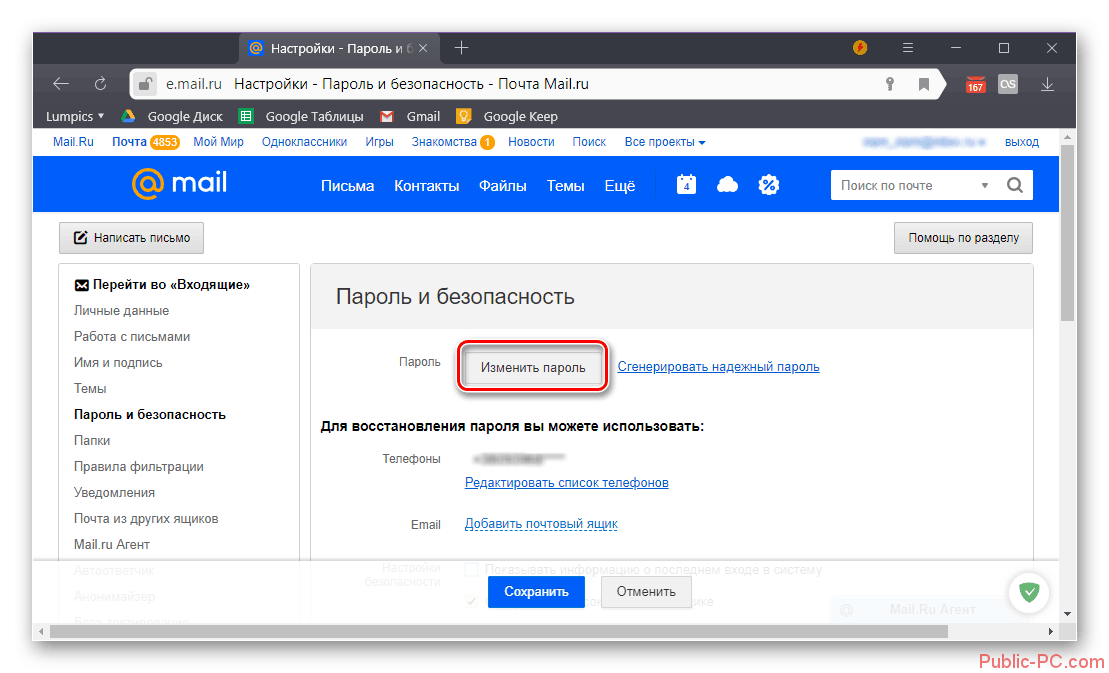Click the blue Сохранить button

click(536, 592)
